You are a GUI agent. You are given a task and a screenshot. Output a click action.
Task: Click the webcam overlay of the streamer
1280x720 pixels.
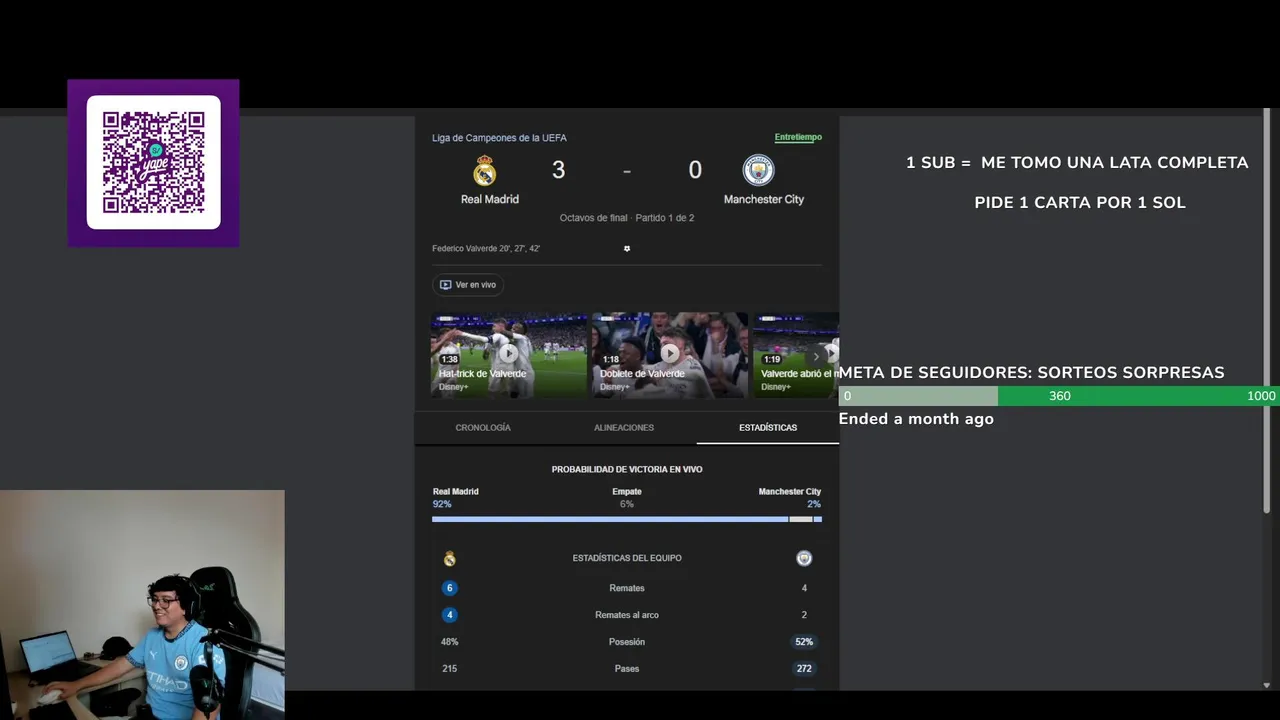tap(142, 604)
